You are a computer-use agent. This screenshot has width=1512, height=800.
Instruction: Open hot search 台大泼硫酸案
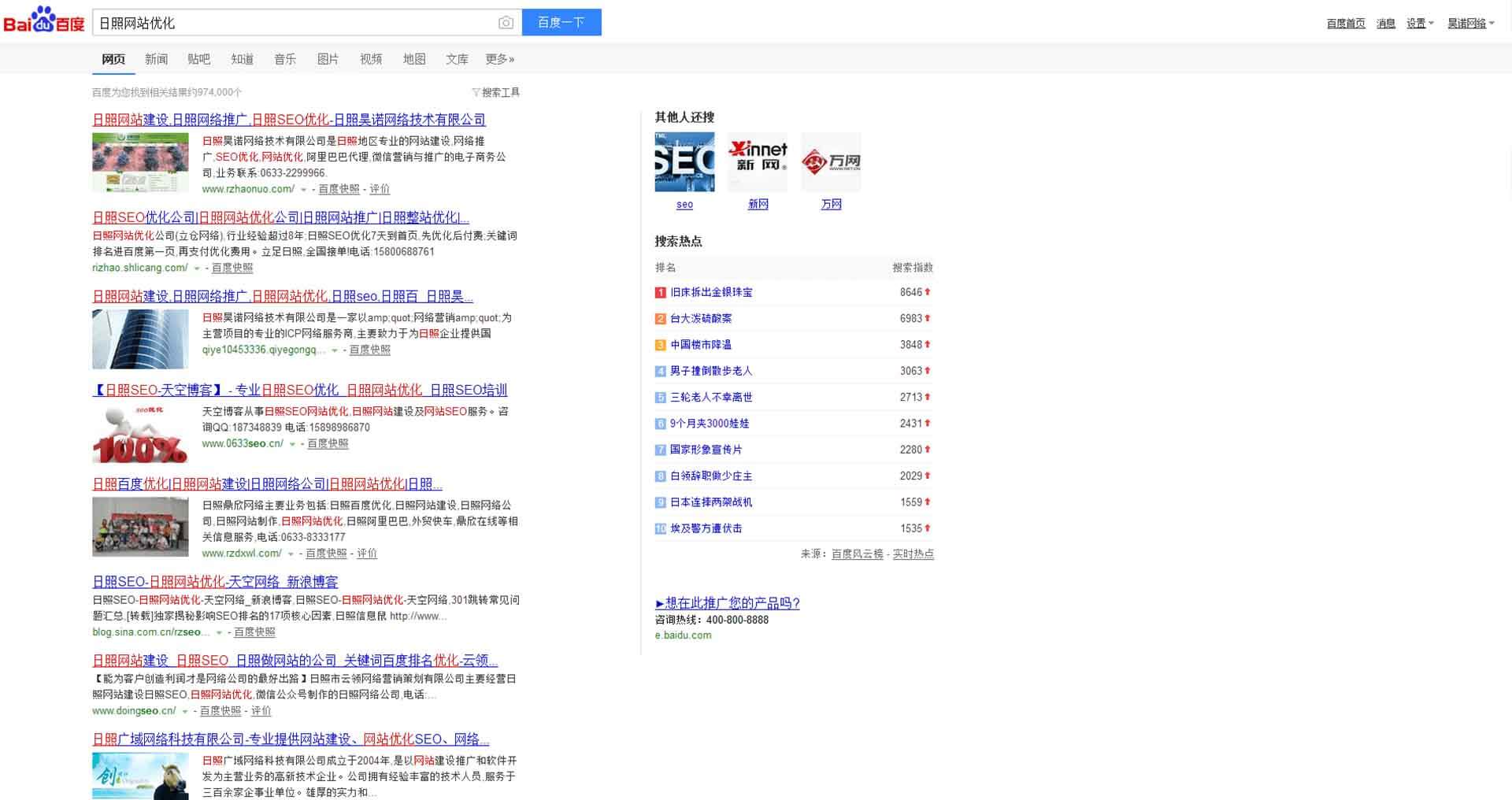tap(701, 318)
